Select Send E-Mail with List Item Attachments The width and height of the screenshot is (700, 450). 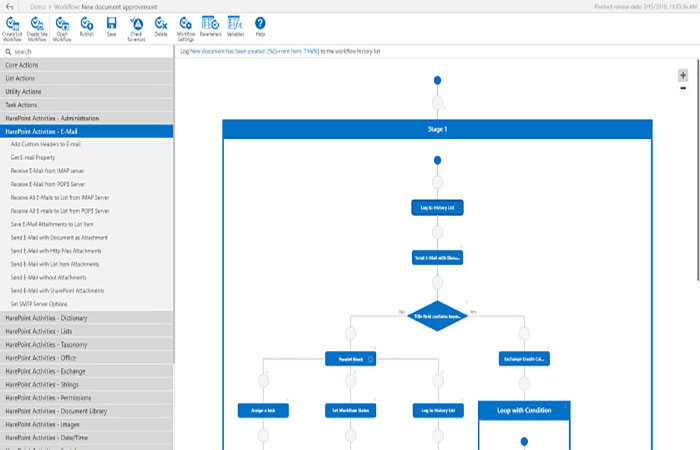coord(55,264)
